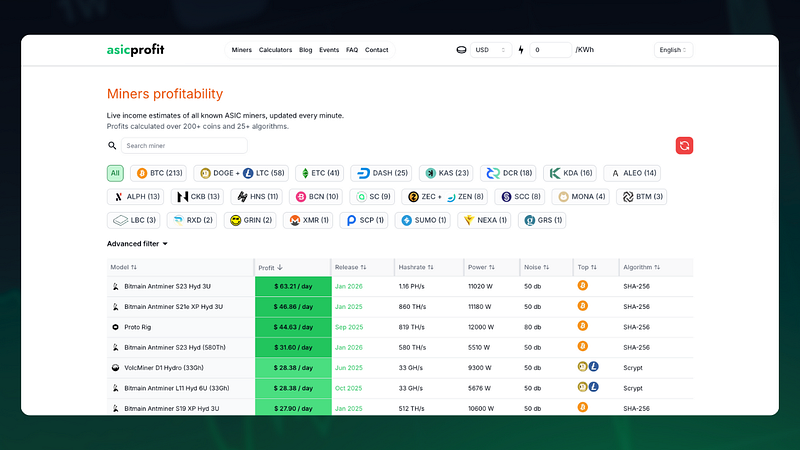The width and height of the screenshot is (800, 450).
Task: Click the $ 28.38 / day VolcMiner cell
Action: [293, 368]
